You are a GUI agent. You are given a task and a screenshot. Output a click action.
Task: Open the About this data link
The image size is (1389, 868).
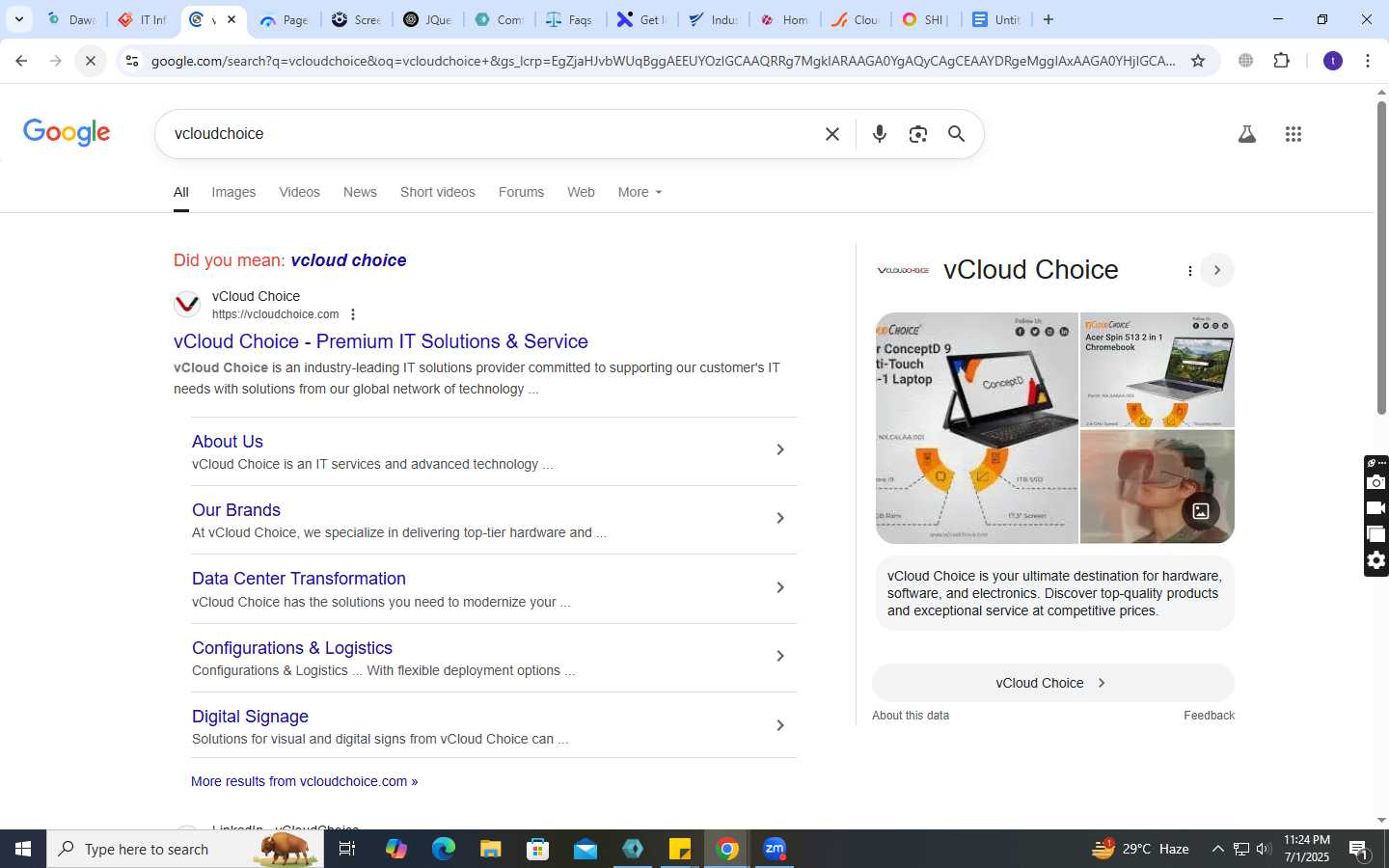tap(911, 716)
